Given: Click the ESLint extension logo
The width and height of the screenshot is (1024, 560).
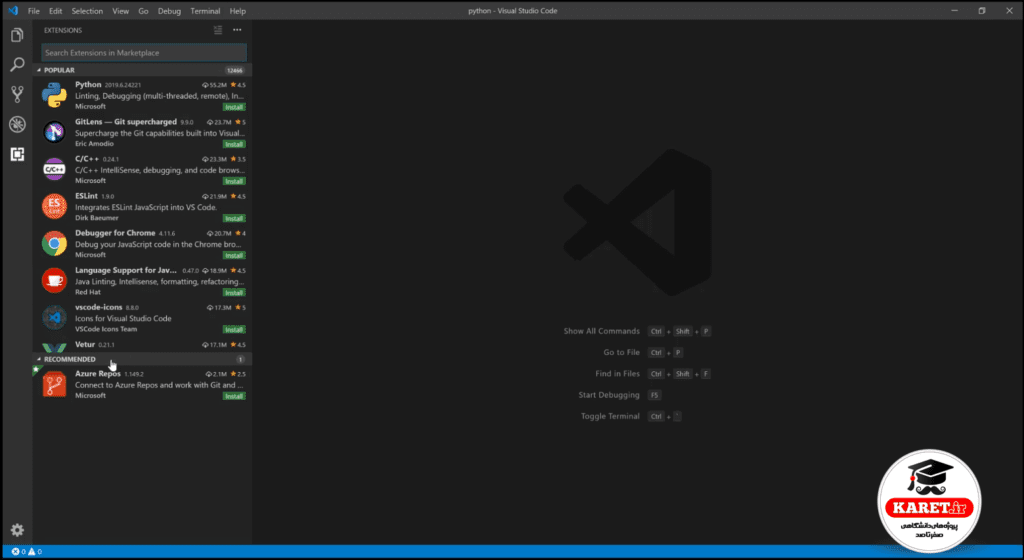Looking at the screenshot, I should [x=54, y=206].
